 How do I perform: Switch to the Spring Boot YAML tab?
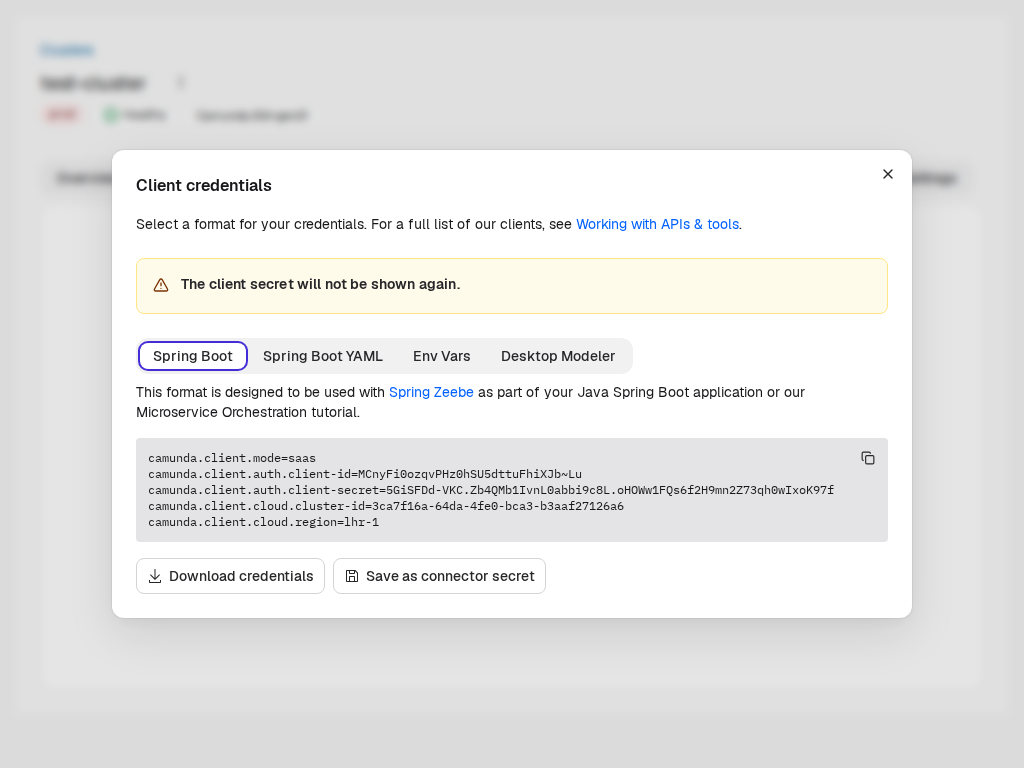point(323,356)
